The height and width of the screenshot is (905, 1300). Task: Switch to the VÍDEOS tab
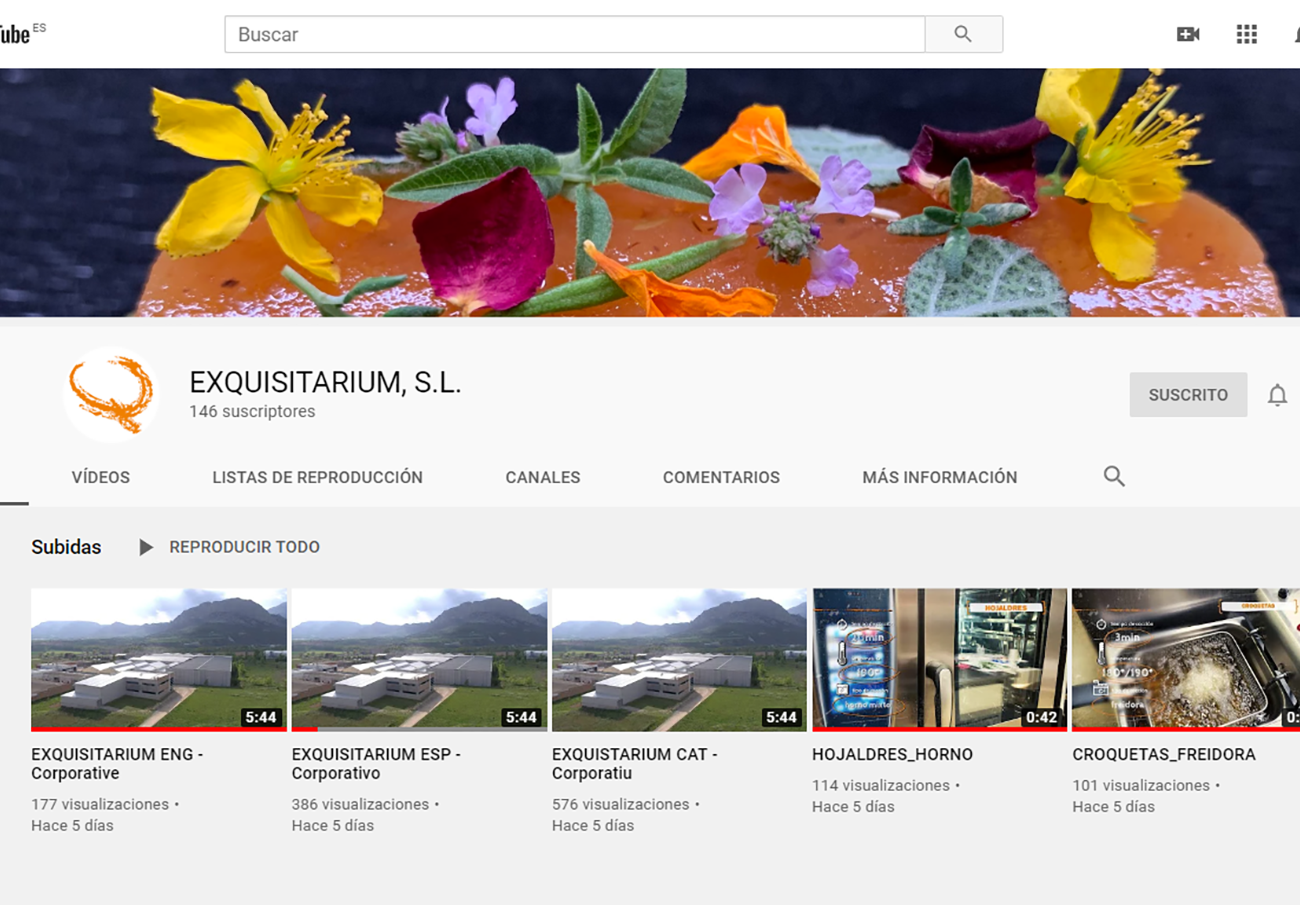click(x=101, y=477)
